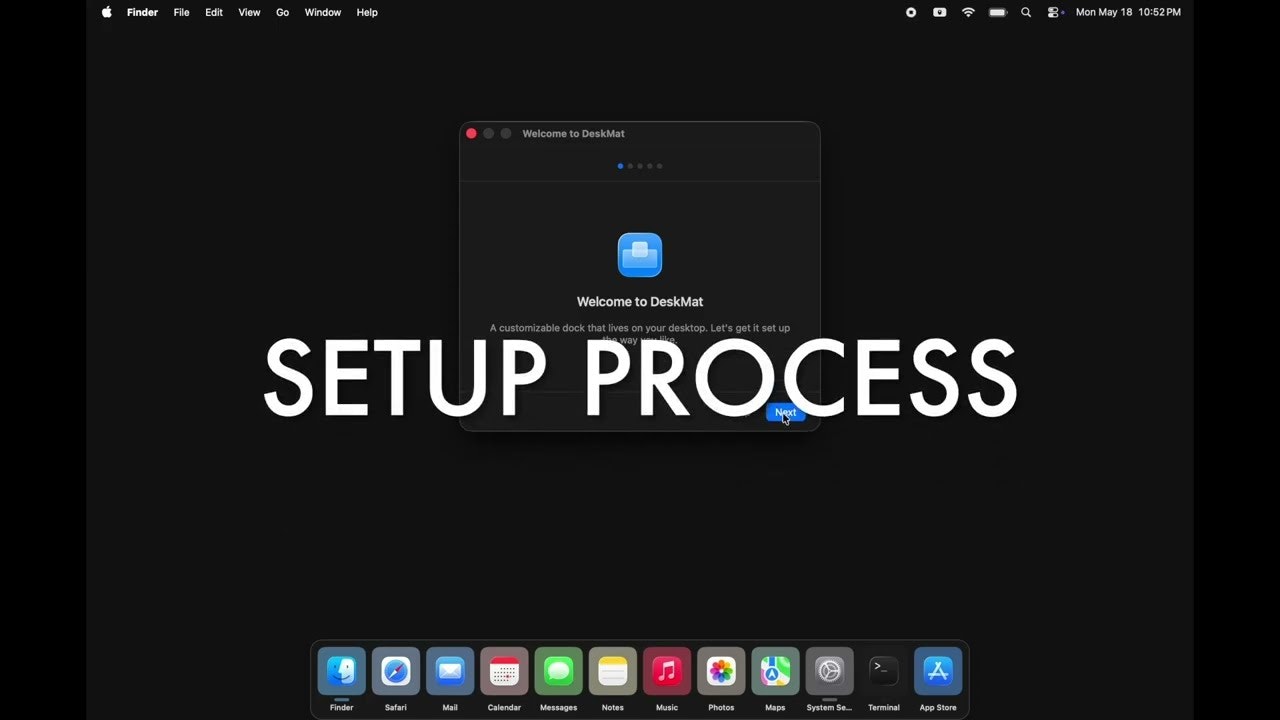Click Next in the Welcome to DeskMat window
The image size is (1280, 720).
(x=786, y=412)
